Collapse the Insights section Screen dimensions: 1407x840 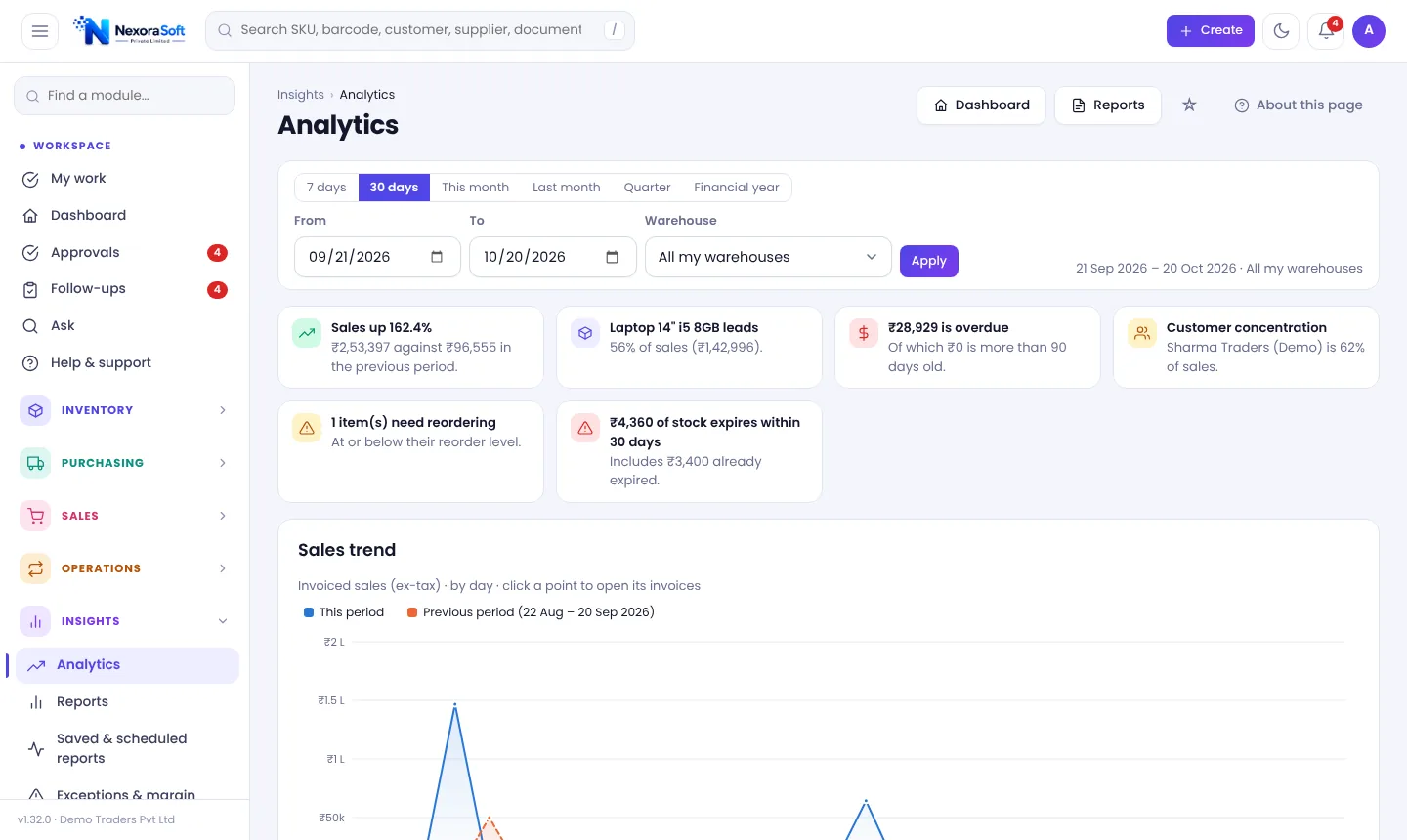click(x=125, y=621)
